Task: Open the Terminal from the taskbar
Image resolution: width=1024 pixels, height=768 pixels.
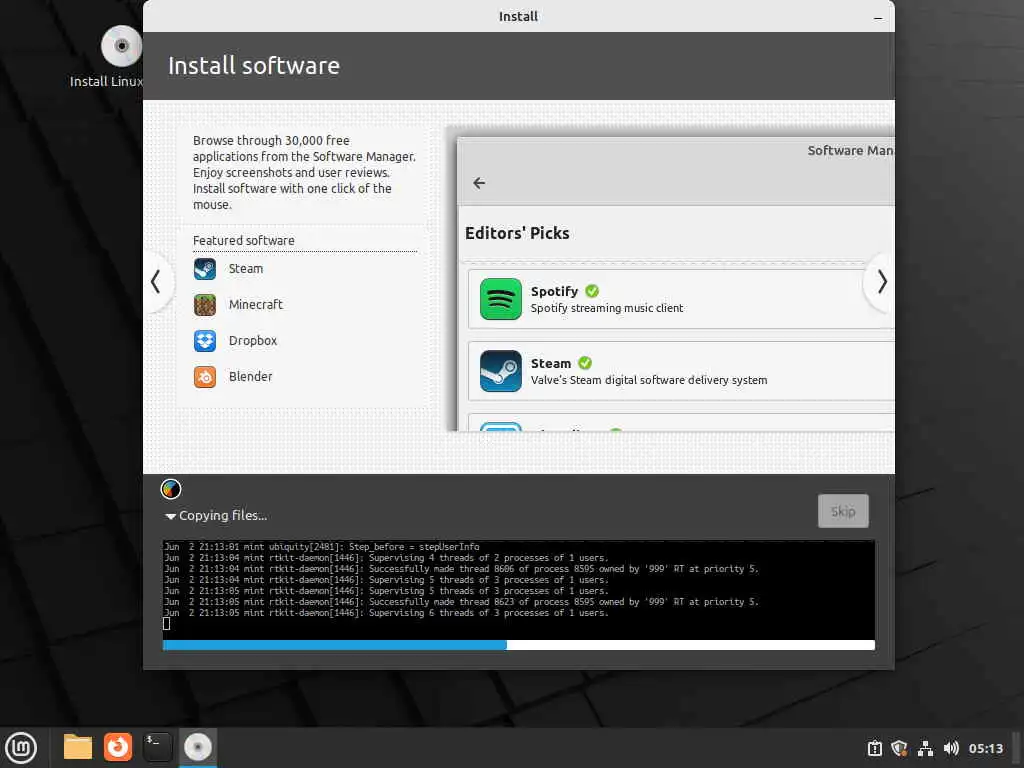Action: click(157, 747)
